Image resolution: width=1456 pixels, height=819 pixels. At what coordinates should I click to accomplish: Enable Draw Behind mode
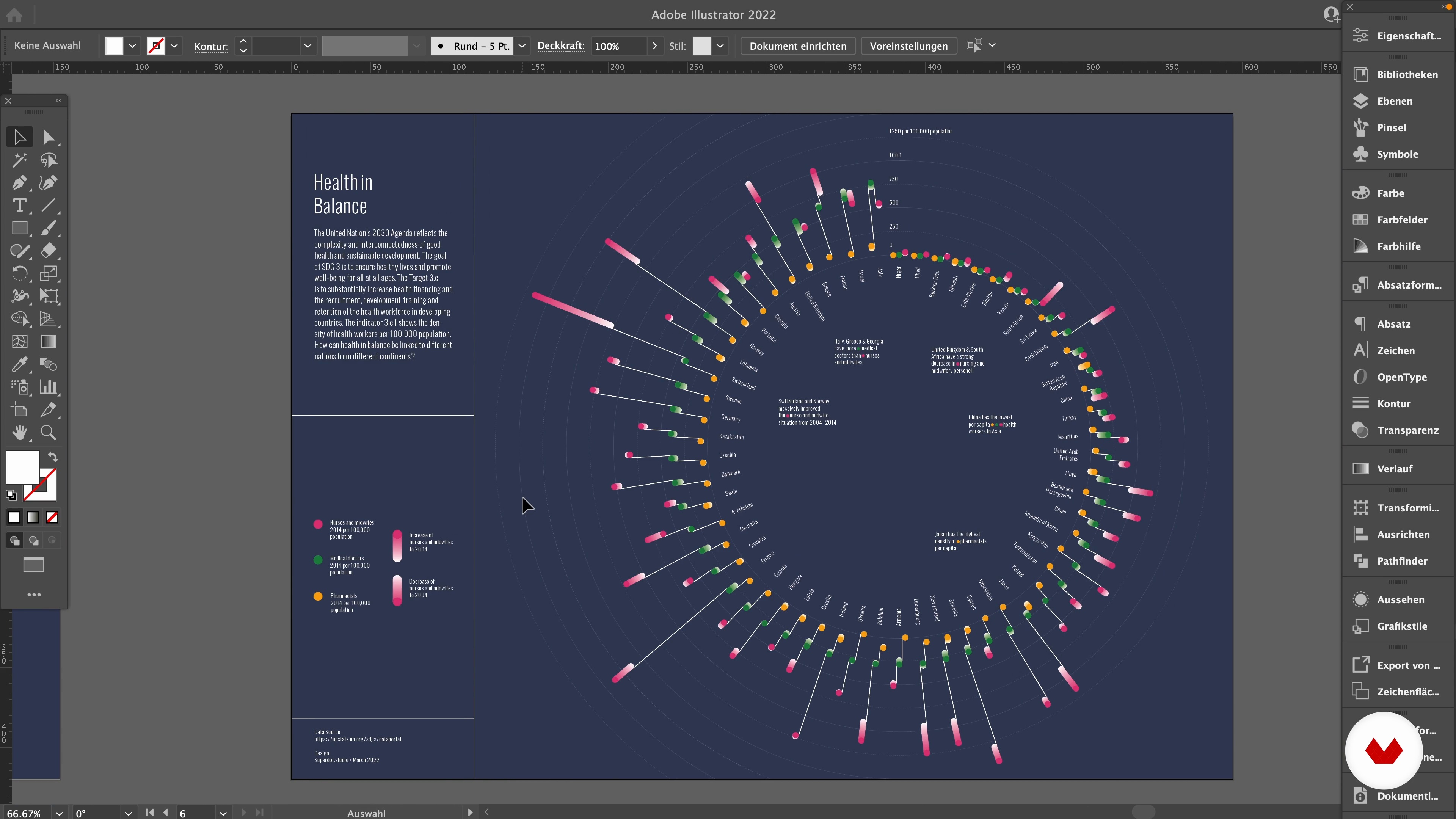[34, 540]
